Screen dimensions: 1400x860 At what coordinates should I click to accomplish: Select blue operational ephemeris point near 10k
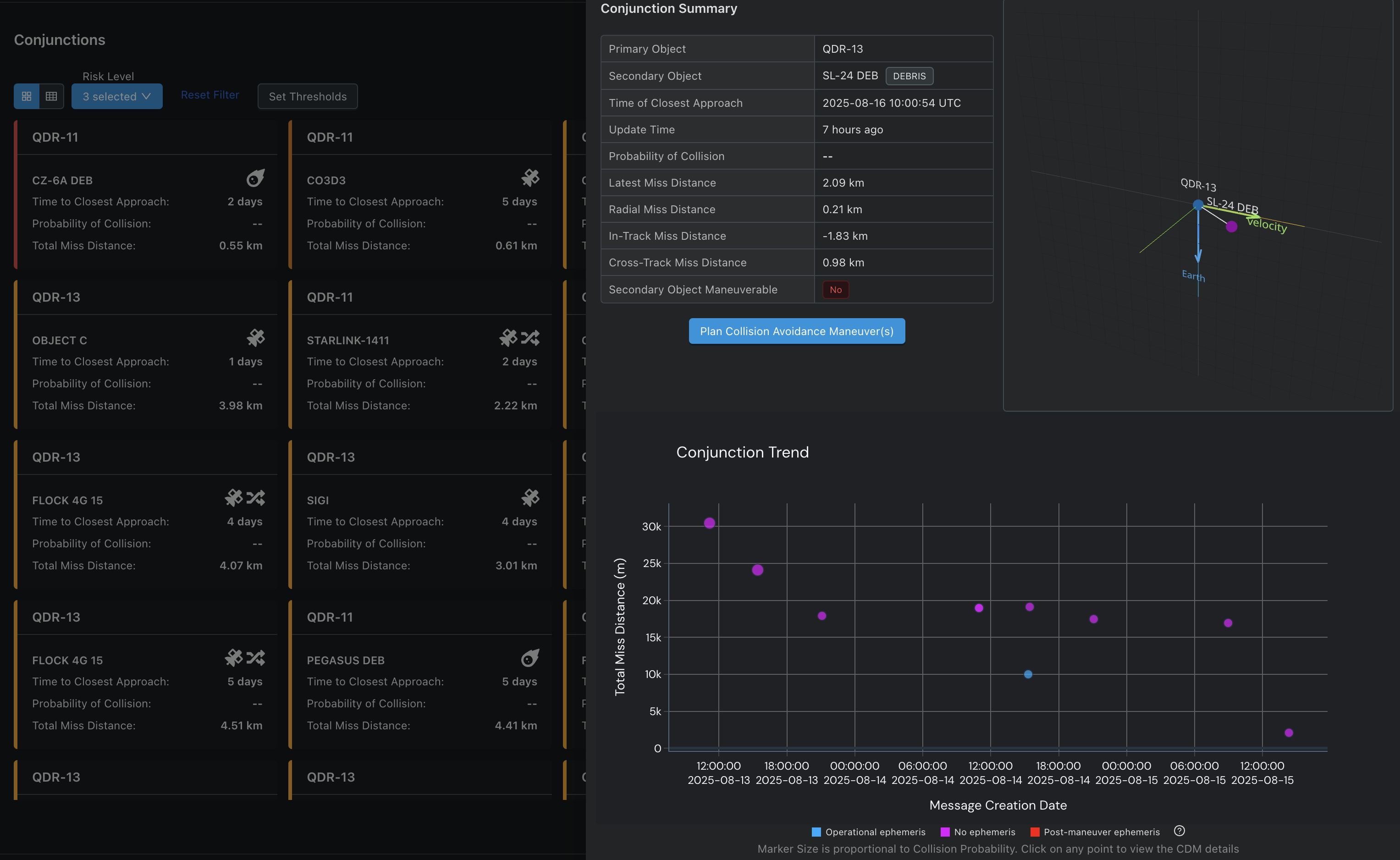coord(1028,674)
